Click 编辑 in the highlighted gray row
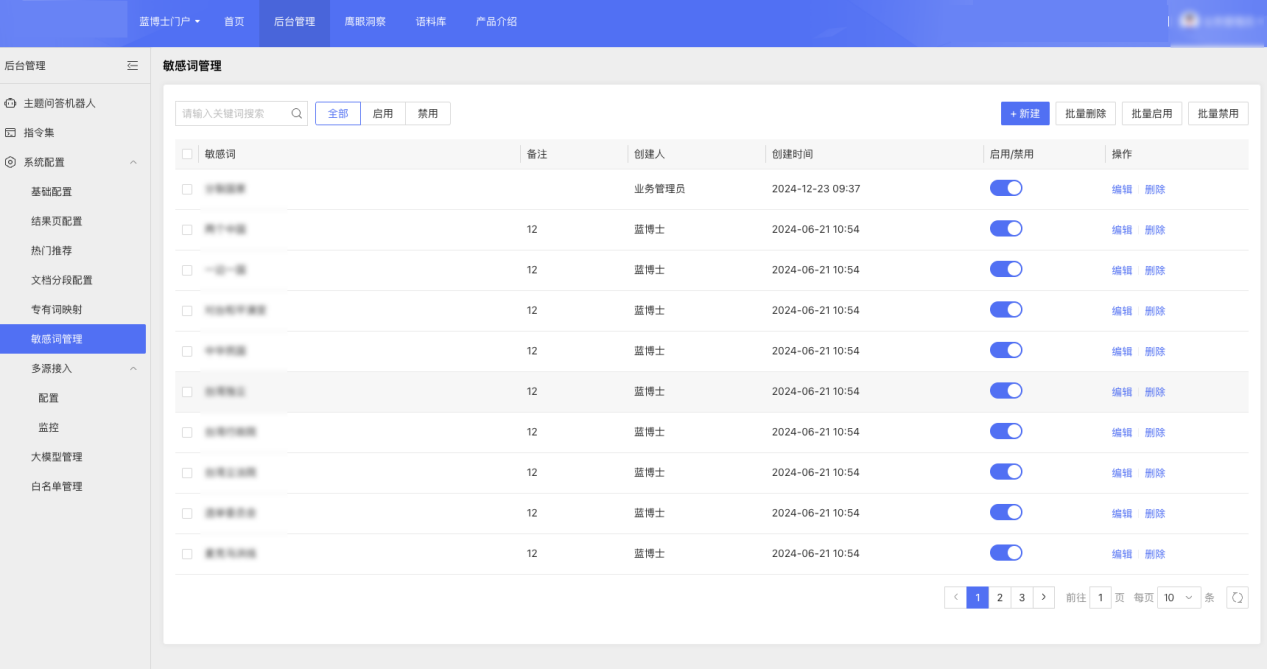Image resolution: width=1267 pixels, height=669 pixels. [x=1122, y=392]
